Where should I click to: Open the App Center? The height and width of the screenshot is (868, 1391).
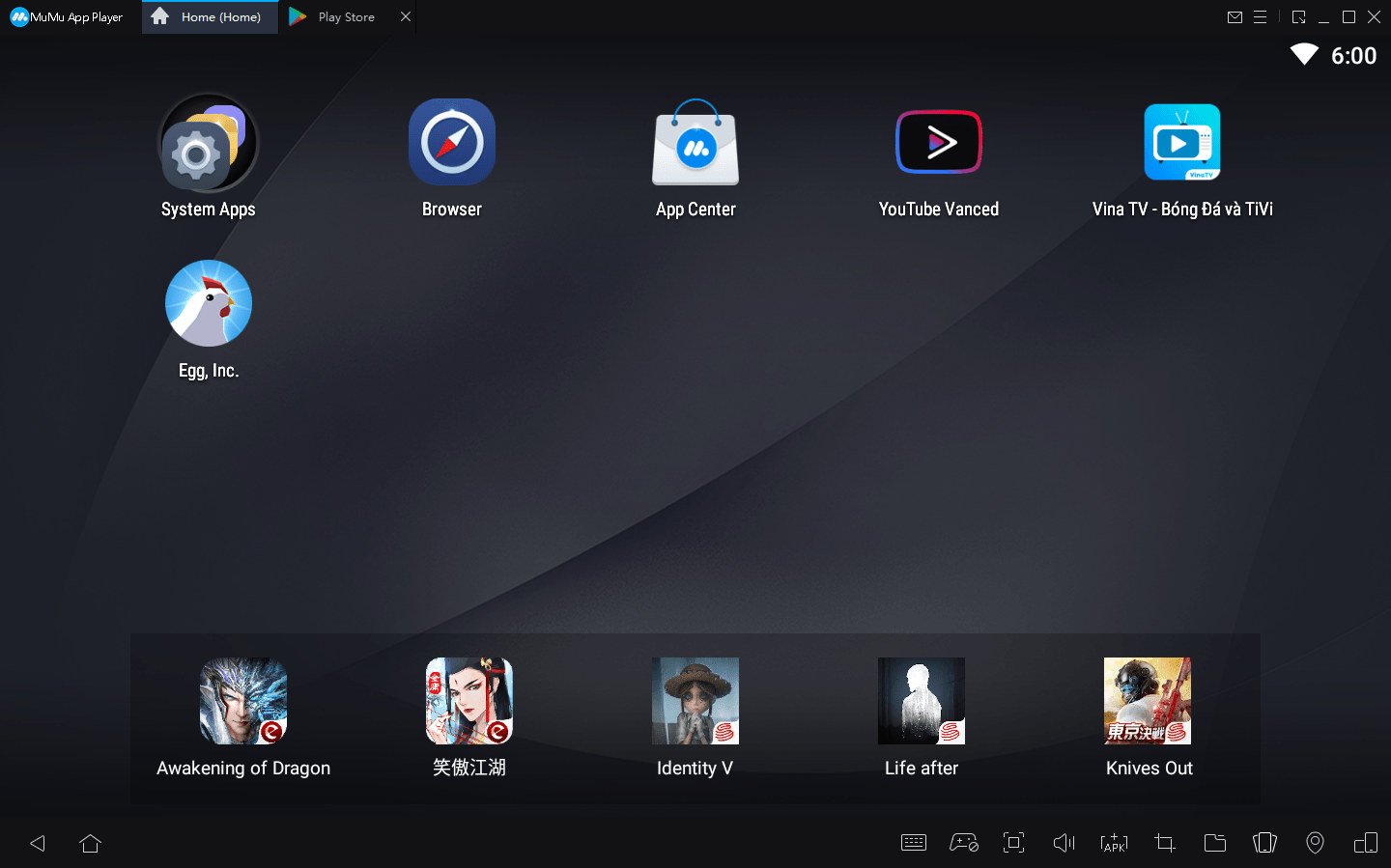[x=695, y=145]
